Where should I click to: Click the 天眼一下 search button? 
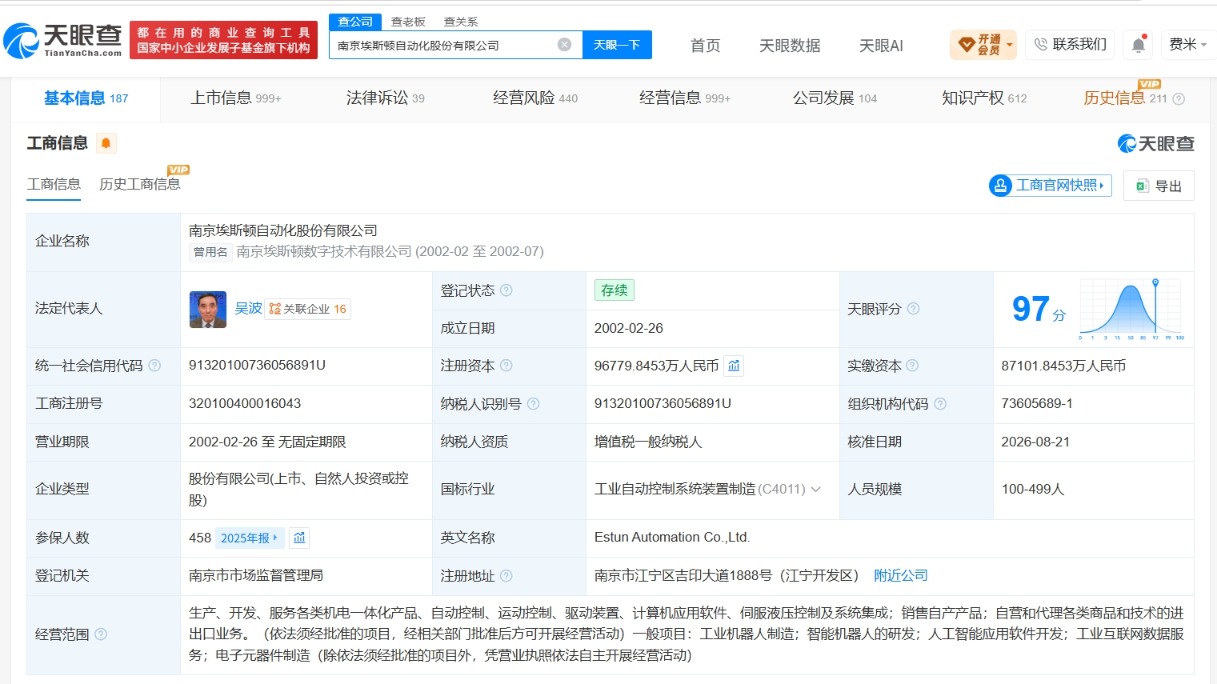tap(617, 45)
